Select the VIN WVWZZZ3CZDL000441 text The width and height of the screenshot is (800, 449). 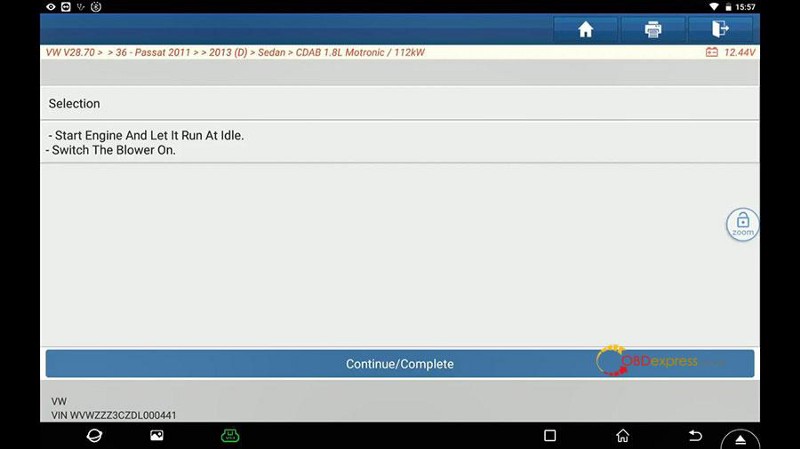coord(114,415)
